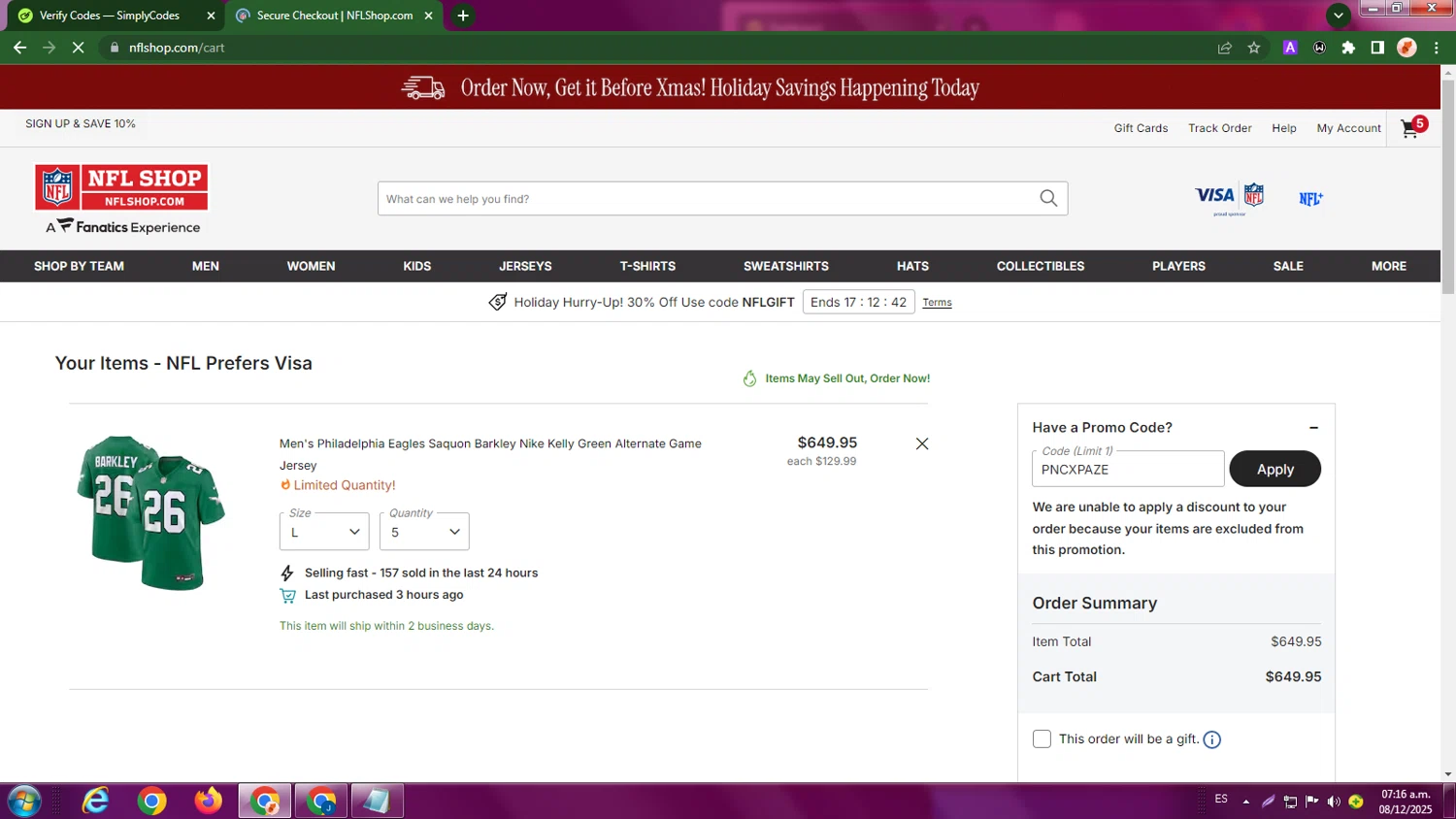1456x819 pixels.
Task: Open the Size dropdown
Action: (324, 532)
